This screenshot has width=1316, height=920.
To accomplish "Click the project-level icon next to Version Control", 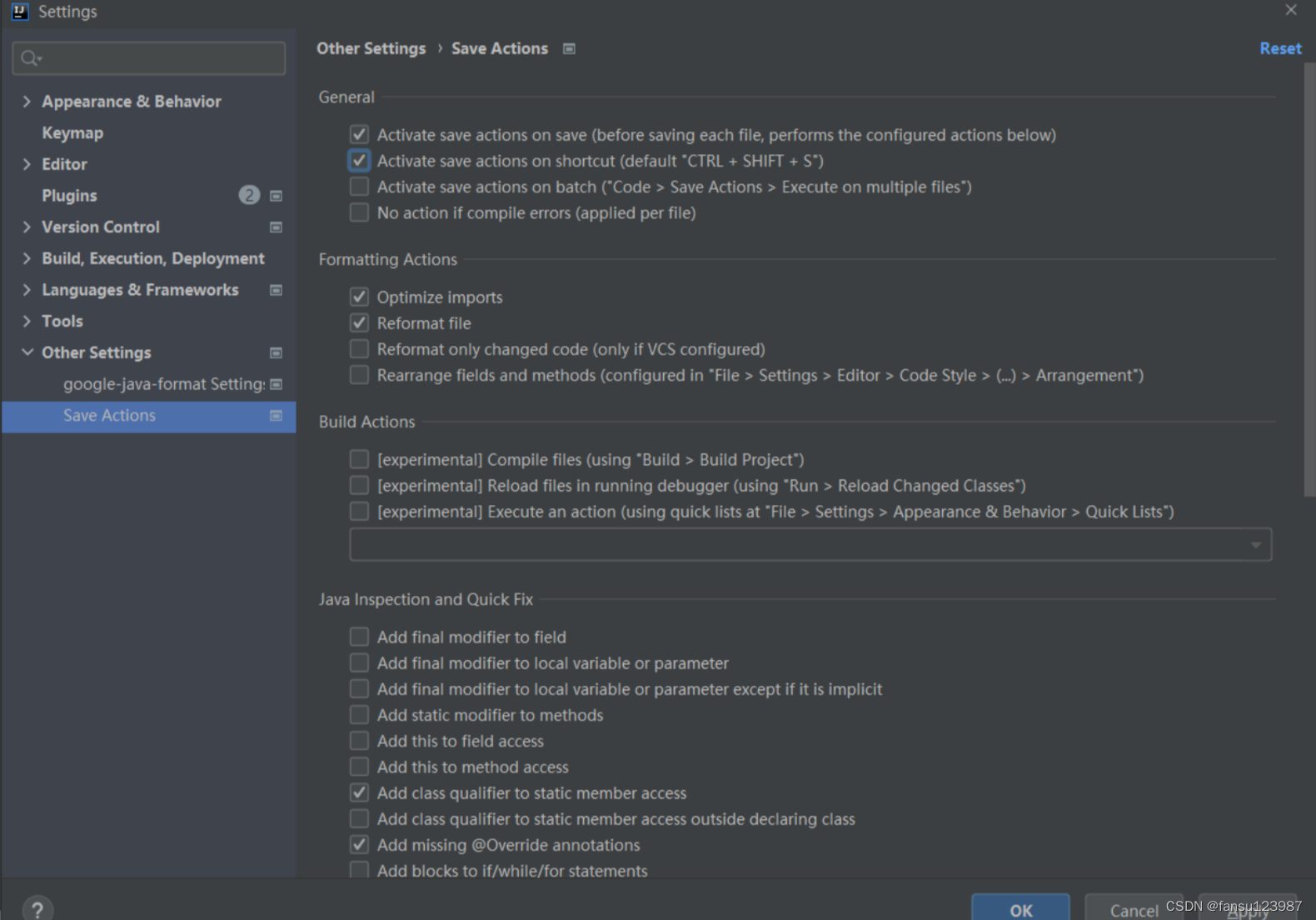I will coord(276,227).
